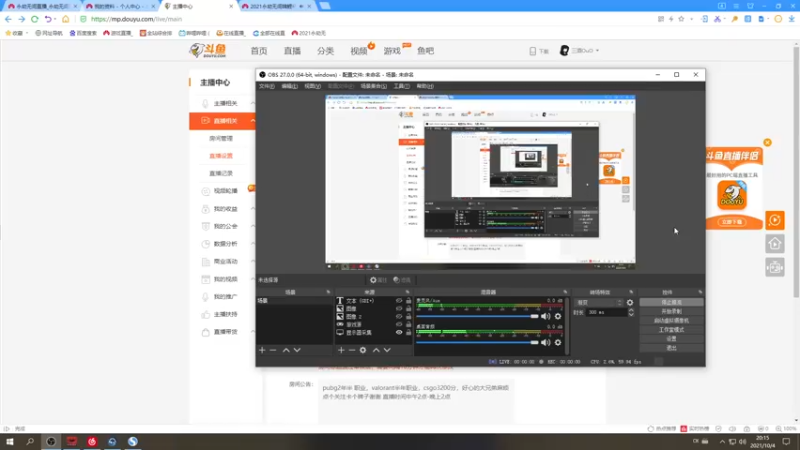Open transition properties gear icon
Viewport: 800px width, 450px height.
tap(630, 303)
